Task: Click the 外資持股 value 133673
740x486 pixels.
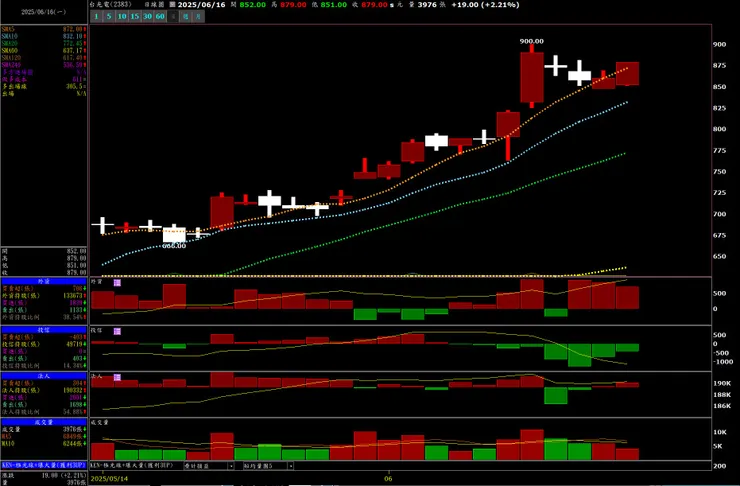Action: pyautogui.click(x=73, y=296)
